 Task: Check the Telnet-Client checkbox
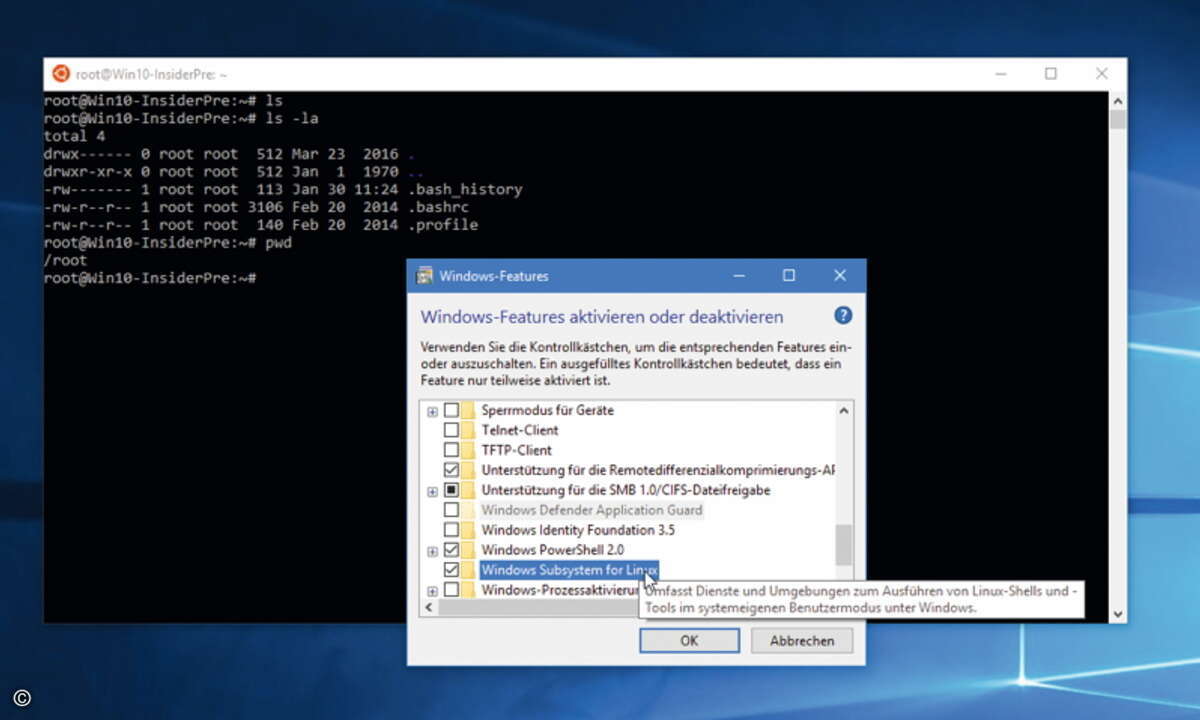452,430
